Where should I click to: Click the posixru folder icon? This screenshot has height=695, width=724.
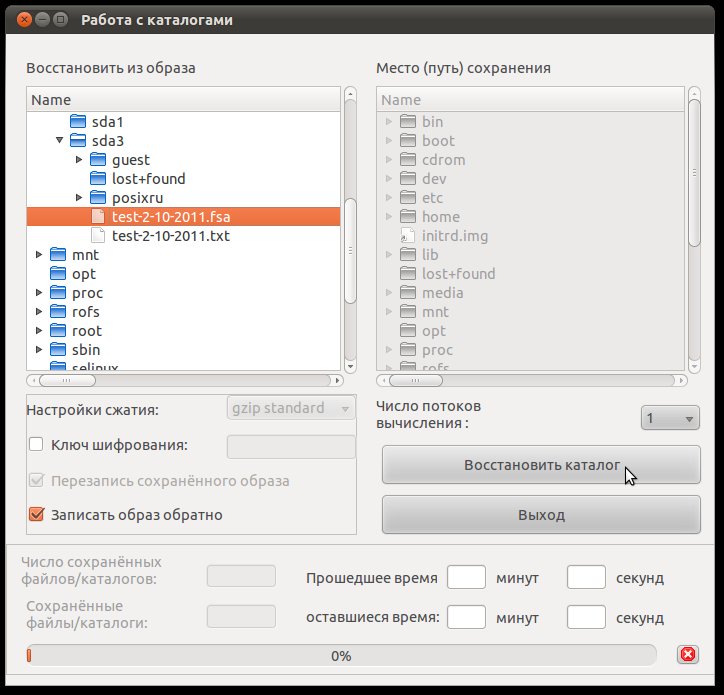98,198
